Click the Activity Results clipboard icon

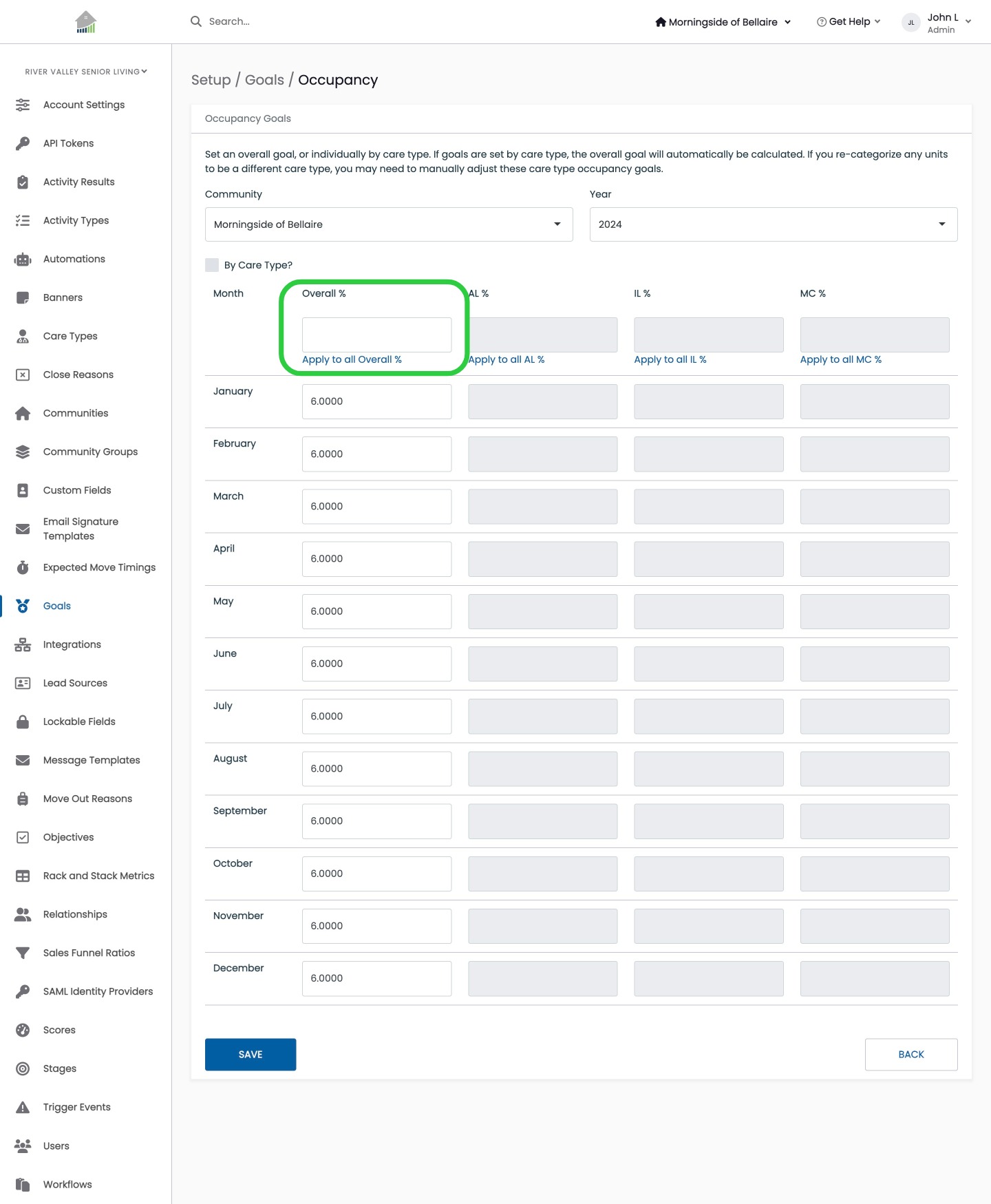coord(23,182)
